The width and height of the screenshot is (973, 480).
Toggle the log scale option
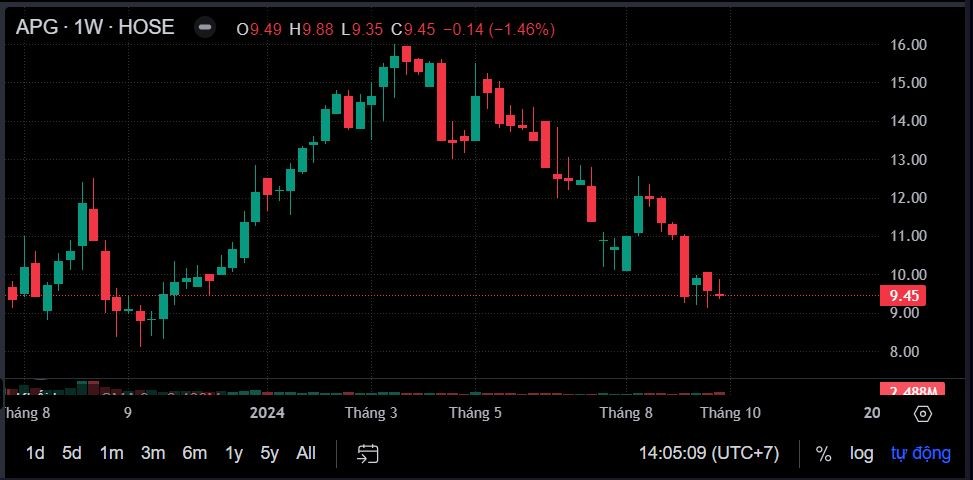pyautogui.click(x=861, y=453)
